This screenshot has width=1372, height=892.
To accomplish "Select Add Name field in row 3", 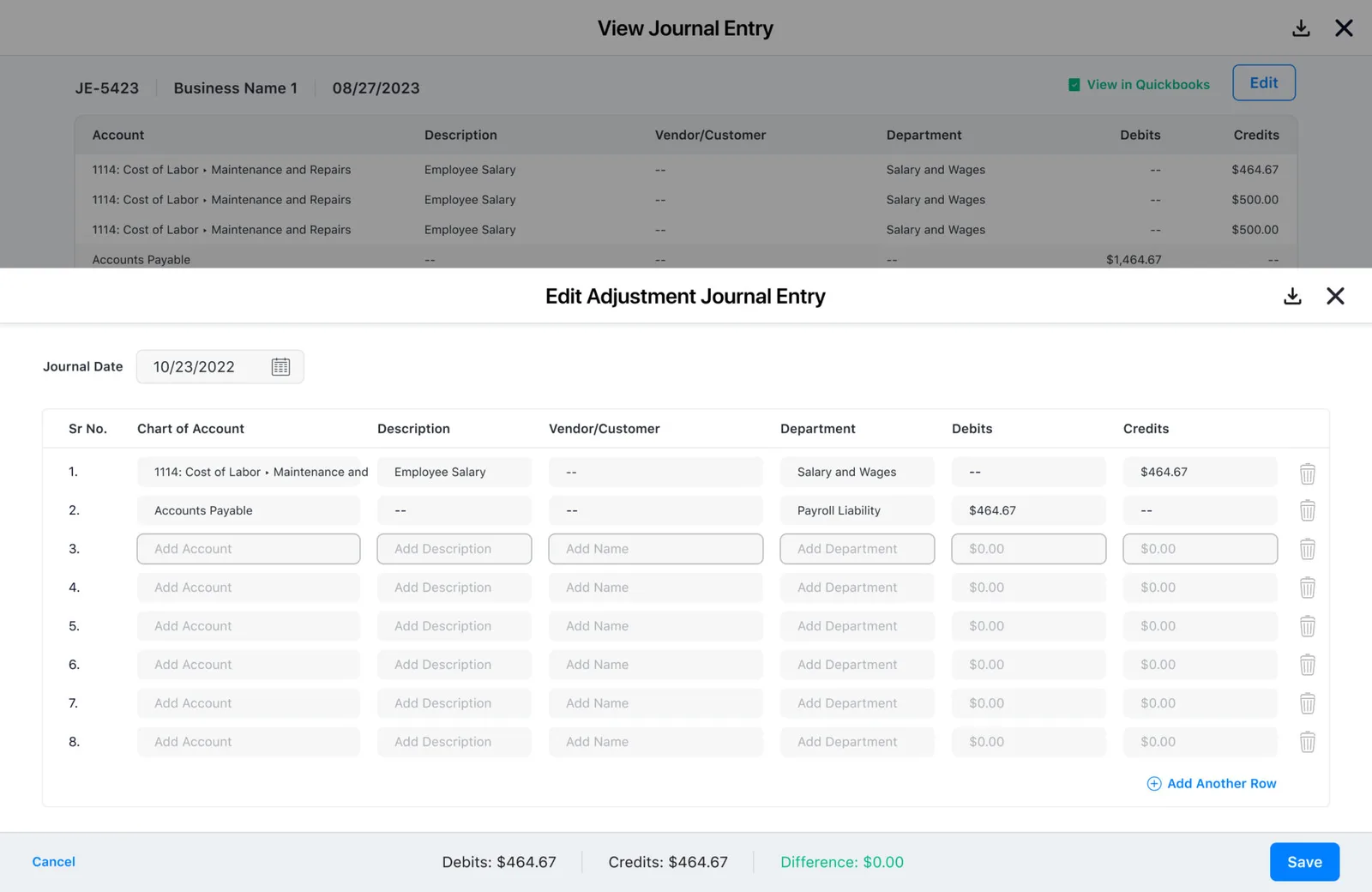I will [x=656, y=549].
